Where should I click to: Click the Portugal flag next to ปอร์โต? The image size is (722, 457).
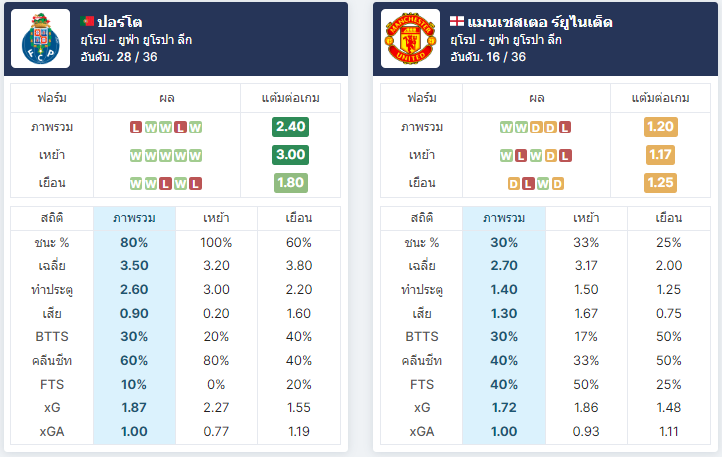click(x=87, y=21)
